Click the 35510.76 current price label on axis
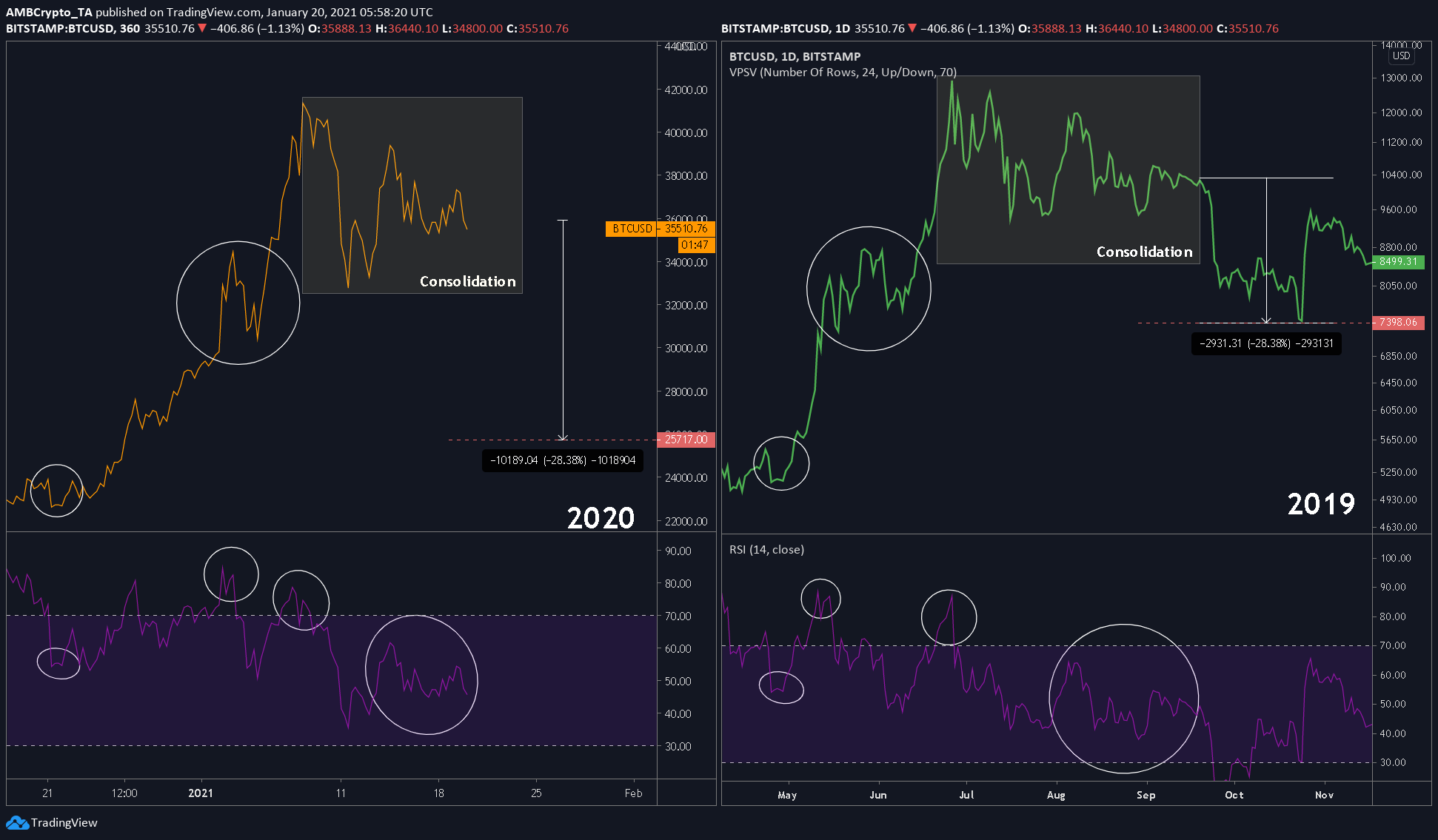The width and height of the screenshot is (1438, 840). point(686,229)
